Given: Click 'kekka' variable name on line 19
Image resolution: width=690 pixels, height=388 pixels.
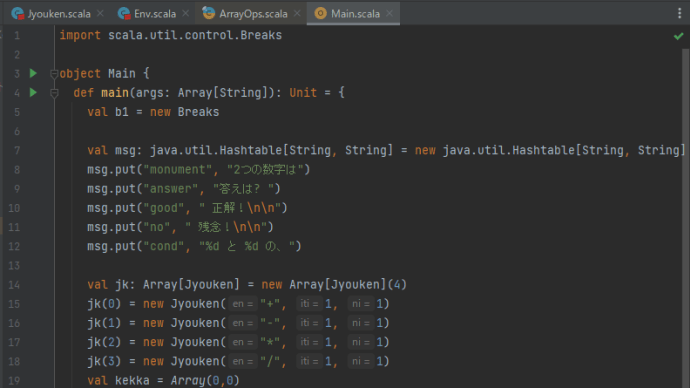Looking at the screenshot, I should [132, 381].
